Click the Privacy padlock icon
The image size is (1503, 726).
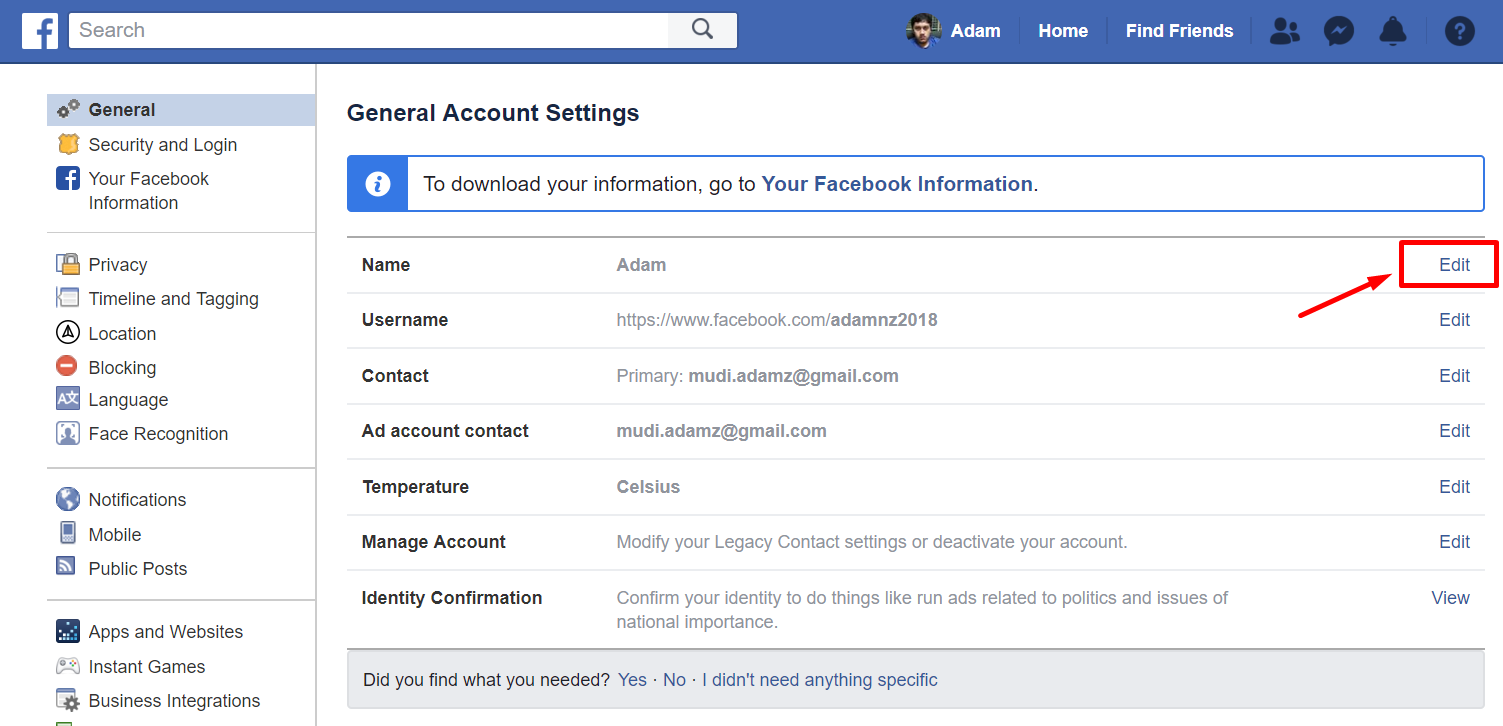pos(67,264)
